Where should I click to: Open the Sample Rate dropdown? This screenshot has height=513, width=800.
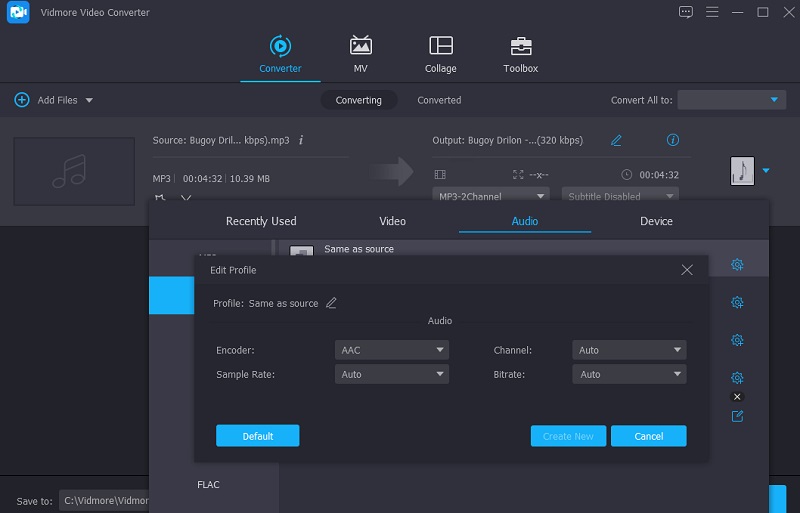[x=392, y=375]
